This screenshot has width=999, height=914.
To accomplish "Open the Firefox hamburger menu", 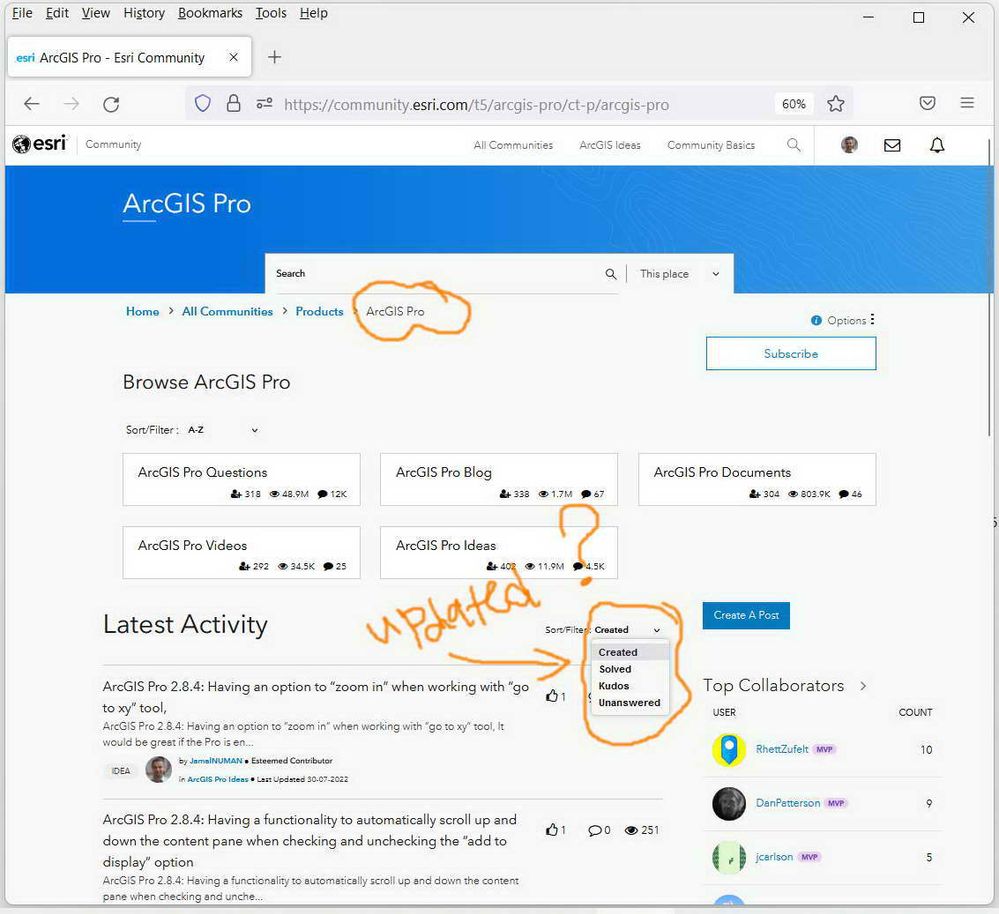I will point(967,103).
